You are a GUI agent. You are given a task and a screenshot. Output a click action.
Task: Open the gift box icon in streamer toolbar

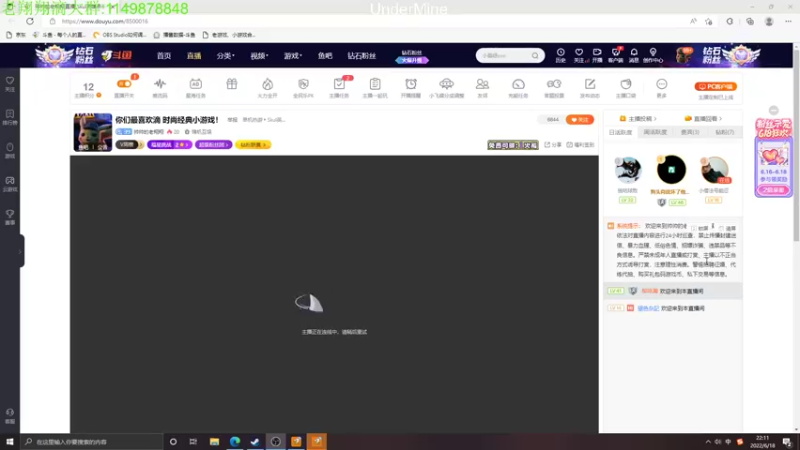coord(232,84)
